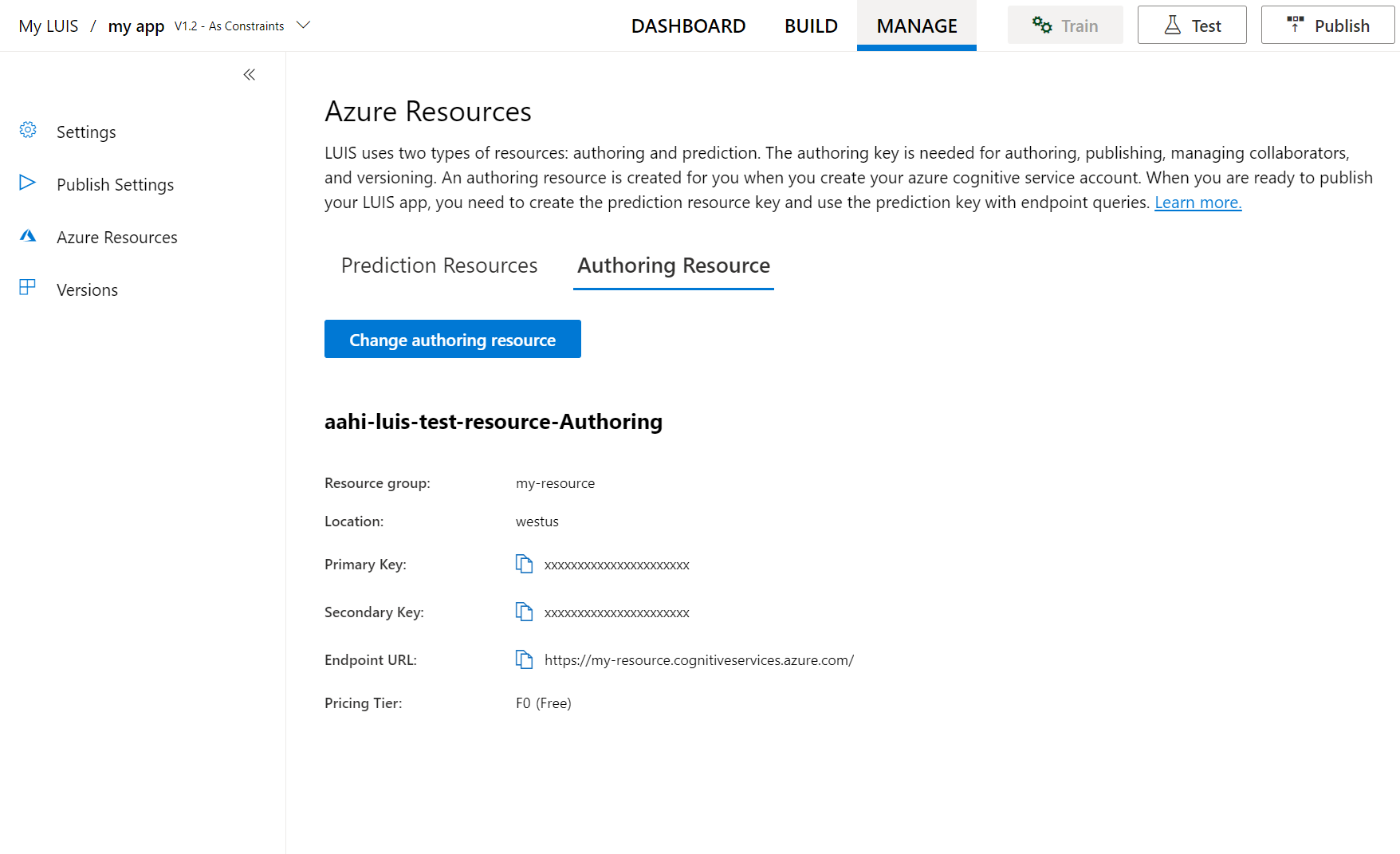Screen dimensions: 1400x854
Task: Click the Versions grid icon
Action: (28, 288)
